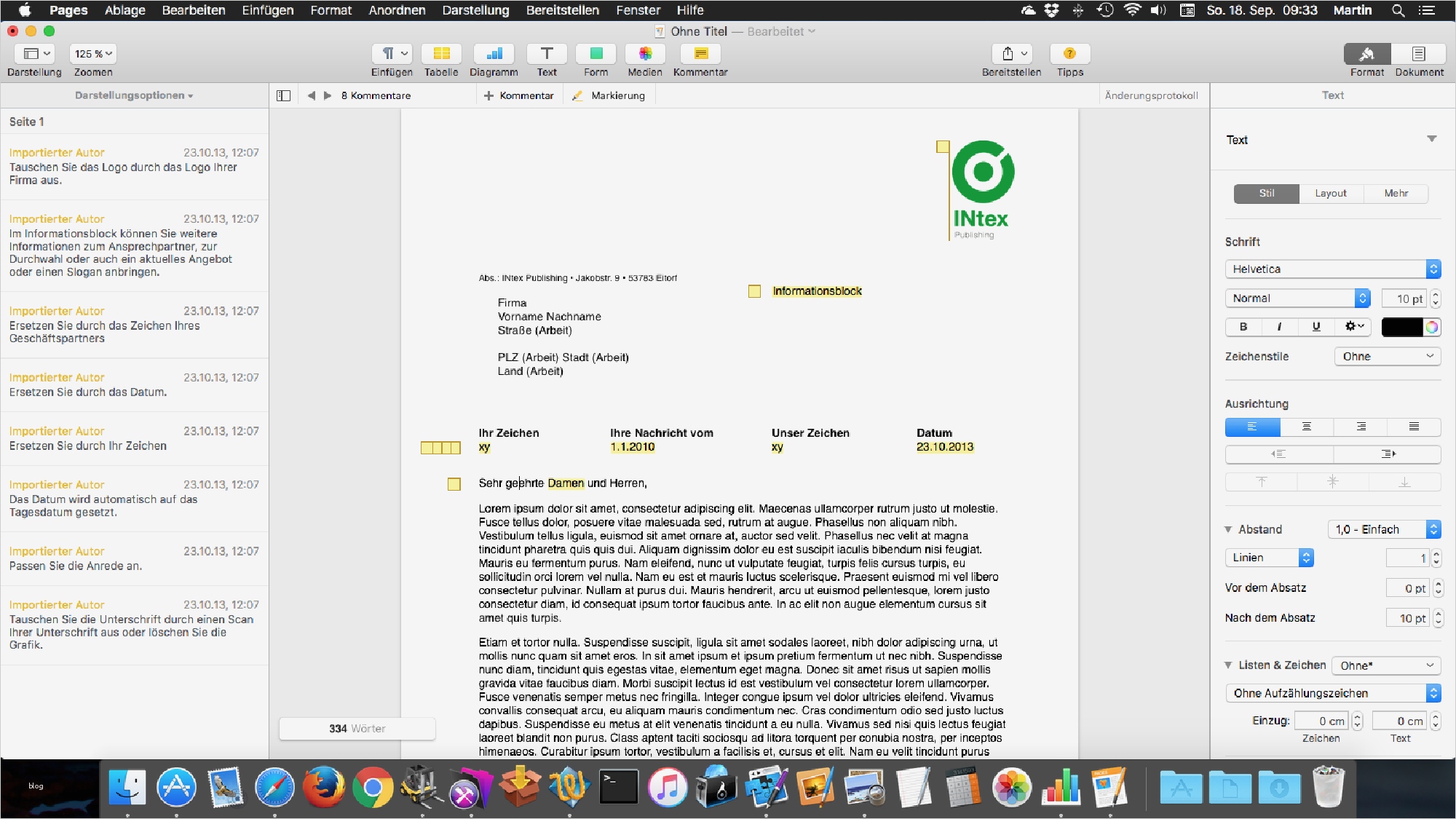Open the Einfügen menu in menu bar

tap(267, 10)
